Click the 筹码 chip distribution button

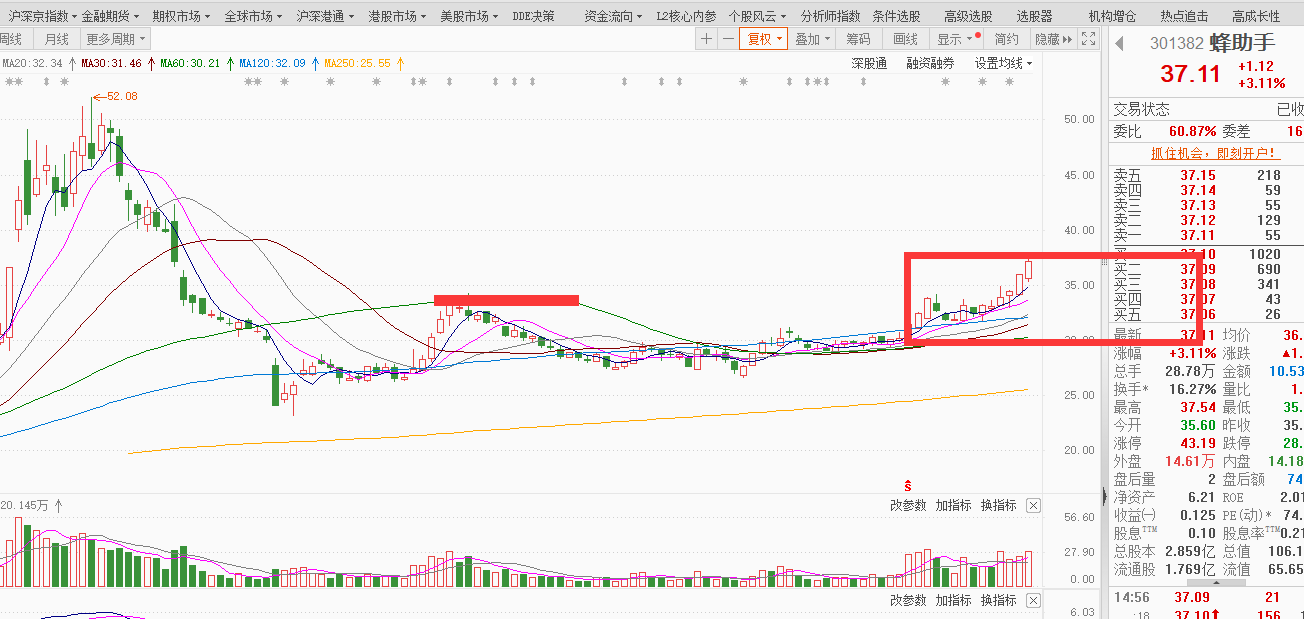pos(858,39)
